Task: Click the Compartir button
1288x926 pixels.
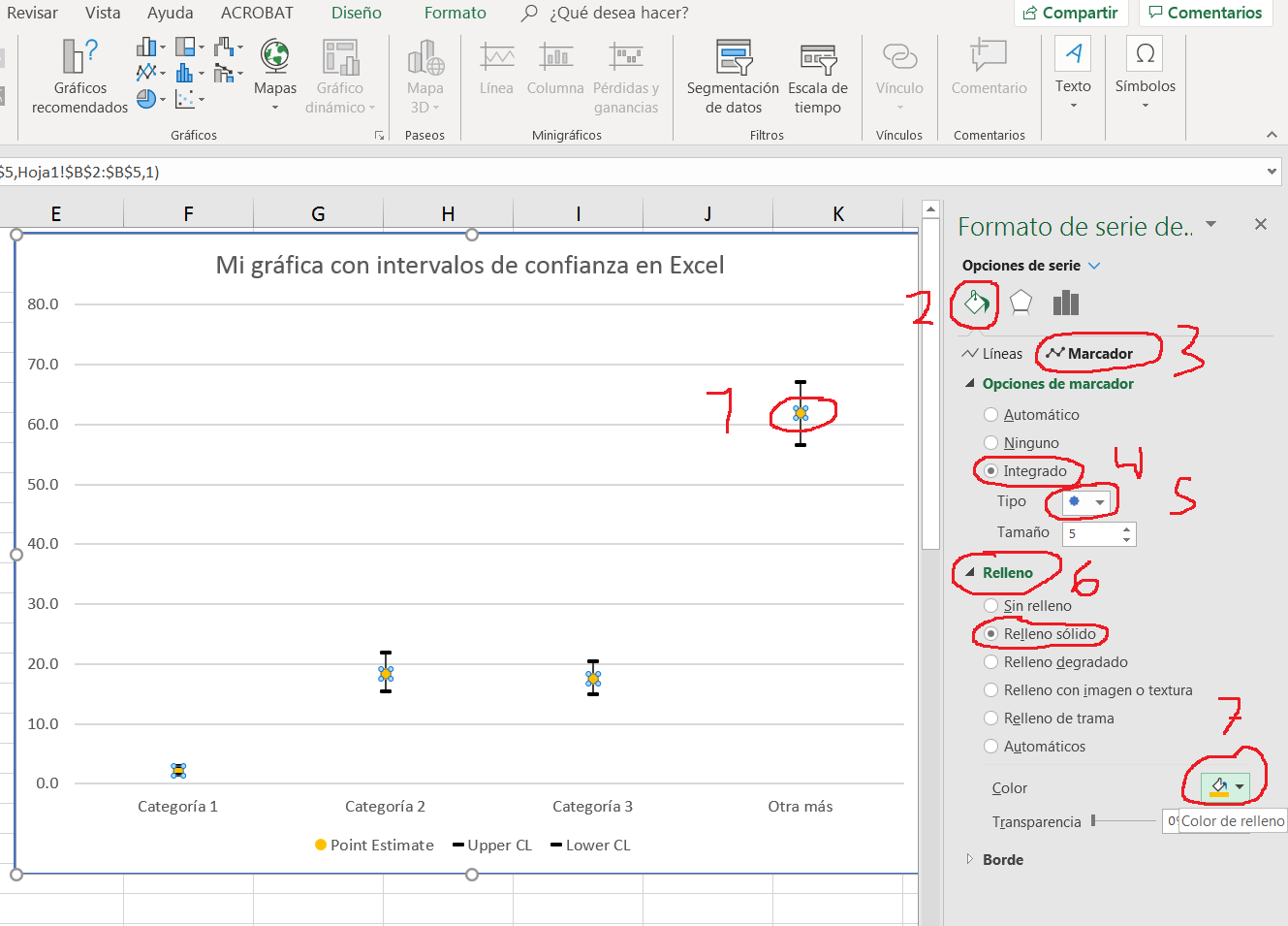Action: (1071, 13)
